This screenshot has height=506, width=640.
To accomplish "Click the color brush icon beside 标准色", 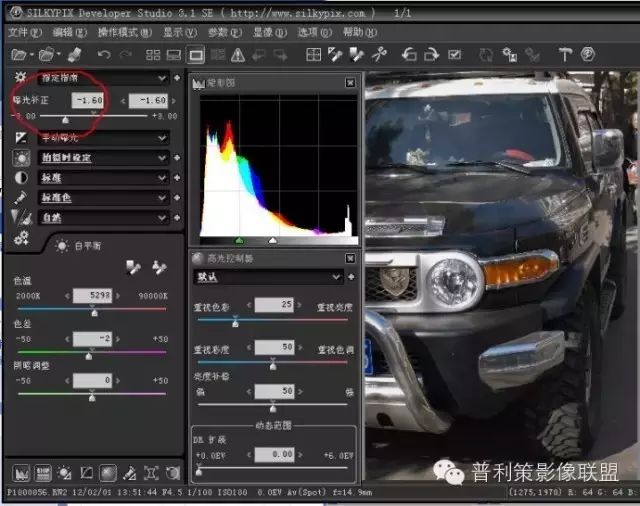I will click(x=20, y=198).
